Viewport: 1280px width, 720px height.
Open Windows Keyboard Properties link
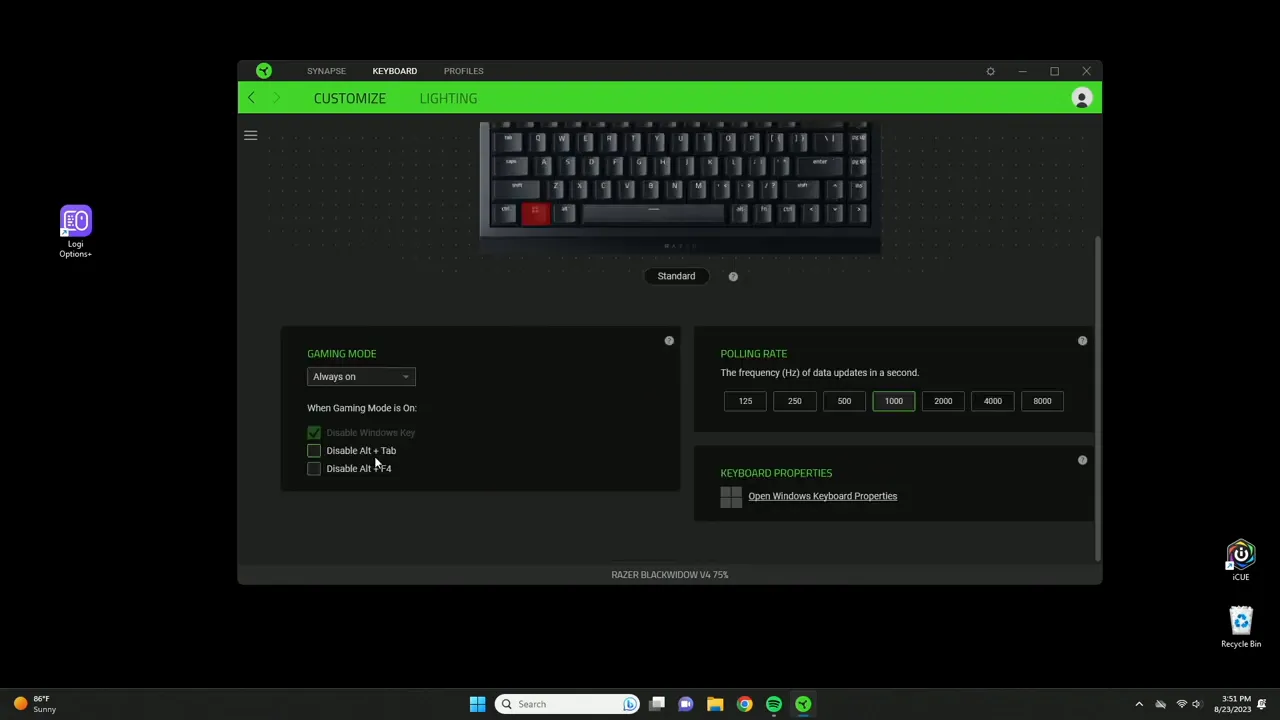[x=822, y=496]
